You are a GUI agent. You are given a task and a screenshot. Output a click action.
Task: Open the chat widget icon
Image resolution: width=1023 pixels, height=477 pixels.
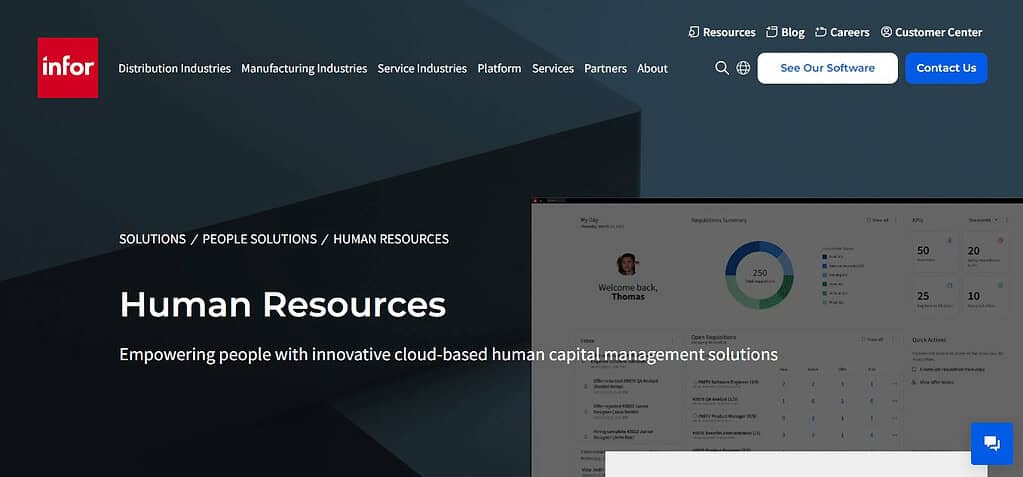992,444
